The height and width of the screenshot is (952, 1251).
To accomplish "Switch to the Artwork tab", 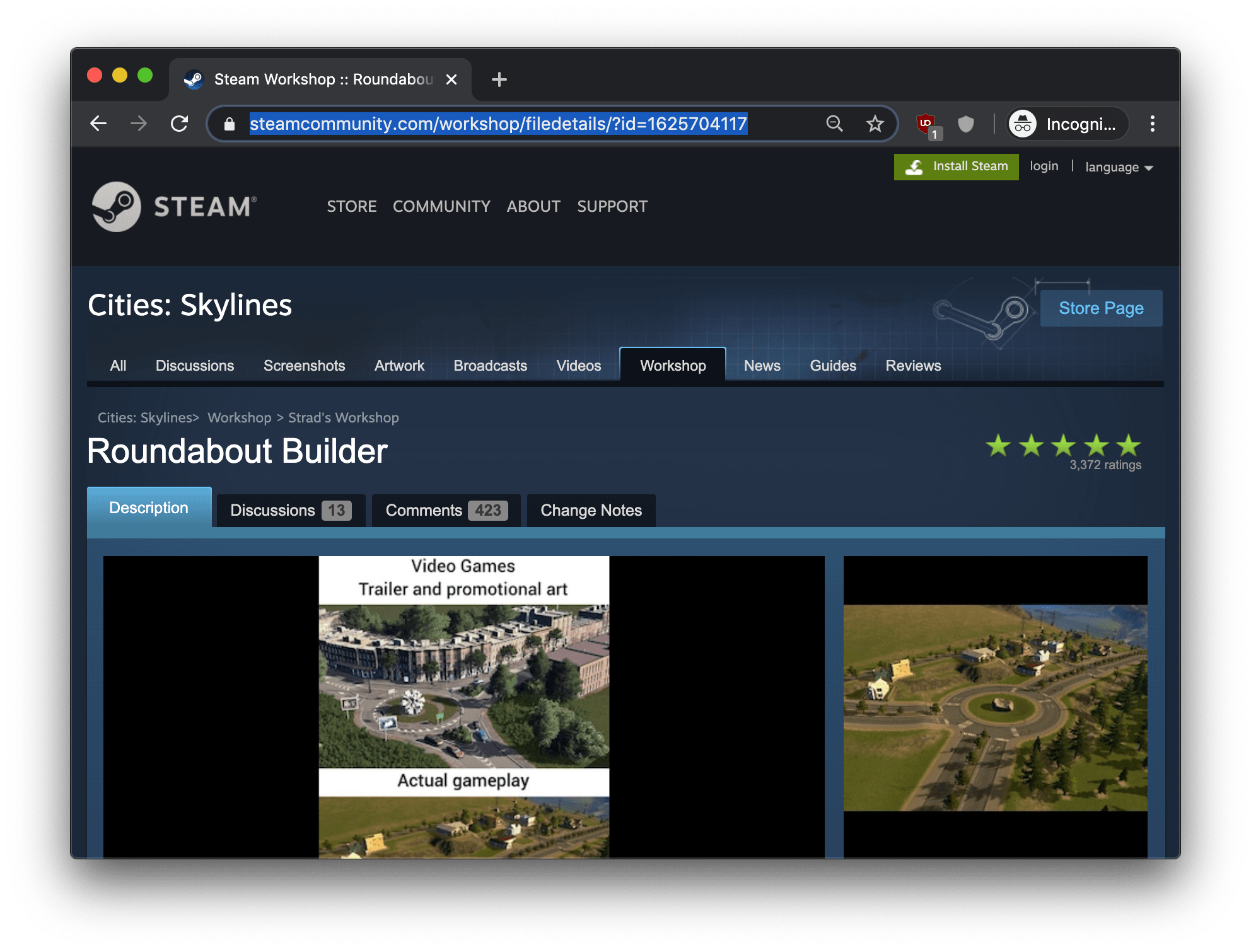I will [x=400, y=366].
